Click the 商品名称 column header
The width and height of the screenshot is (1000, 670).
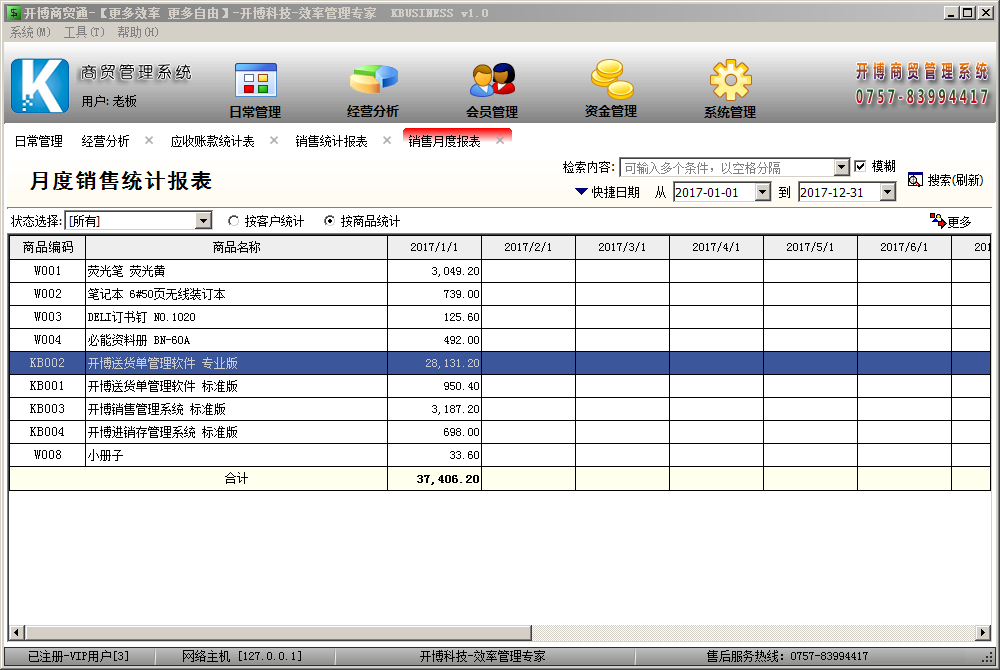[x=237, y=247]
